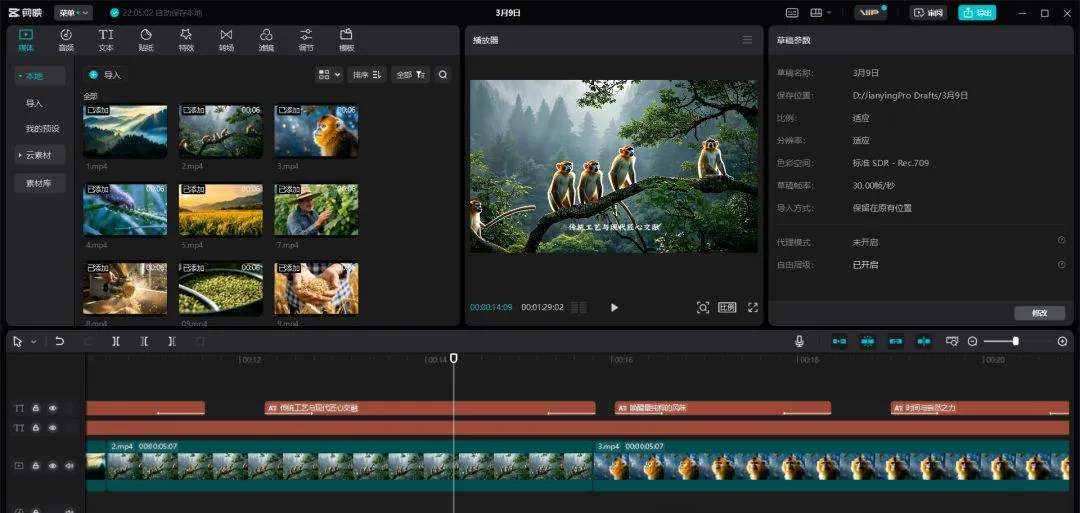This screenshot has width=1080, height=513.
Task: Click the focus/scope capture icon in player
Action: tap(703, 308)
